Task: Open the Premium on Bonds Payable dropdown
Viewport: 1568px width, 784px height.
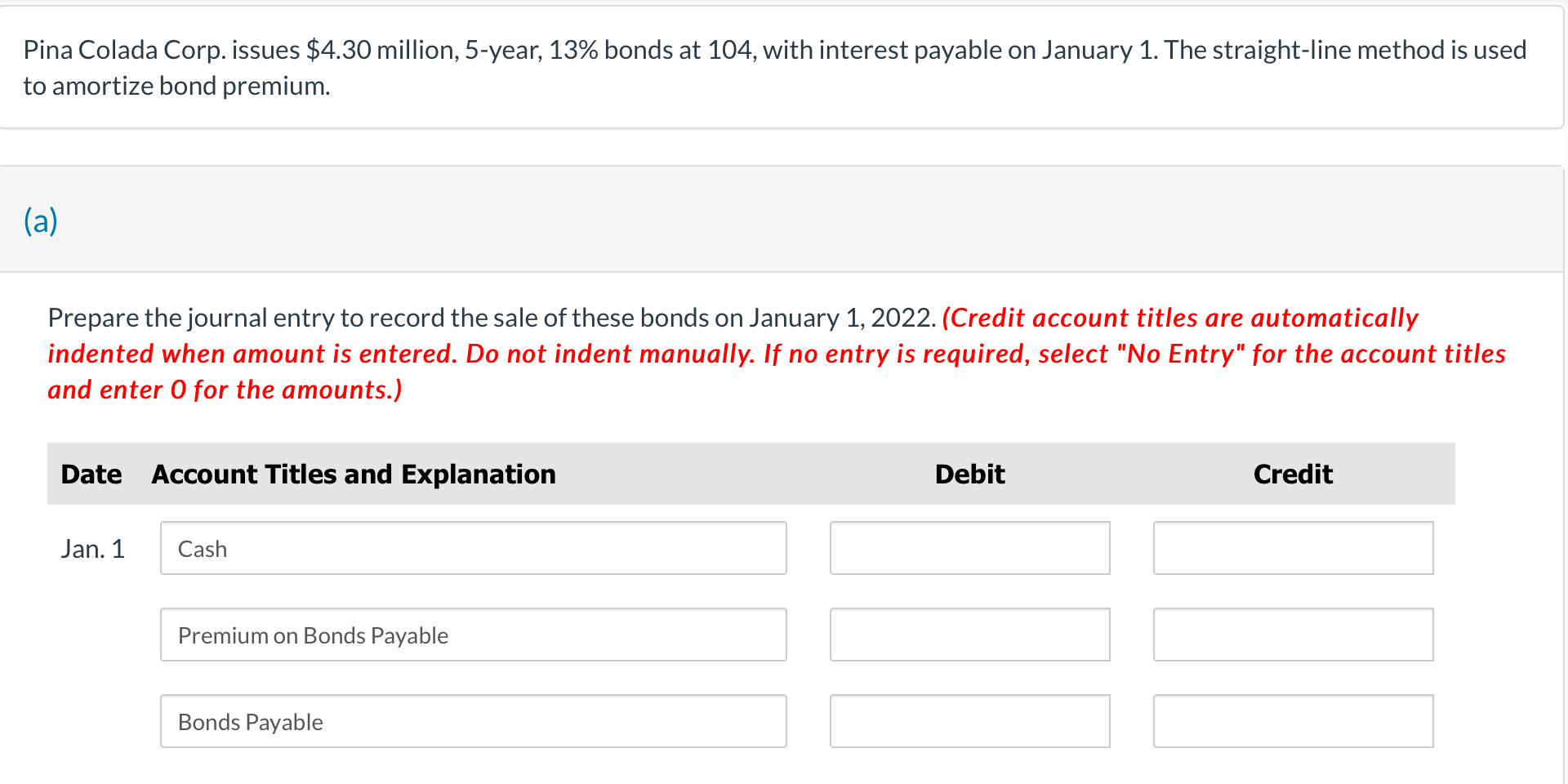Action: click(474, 635)
